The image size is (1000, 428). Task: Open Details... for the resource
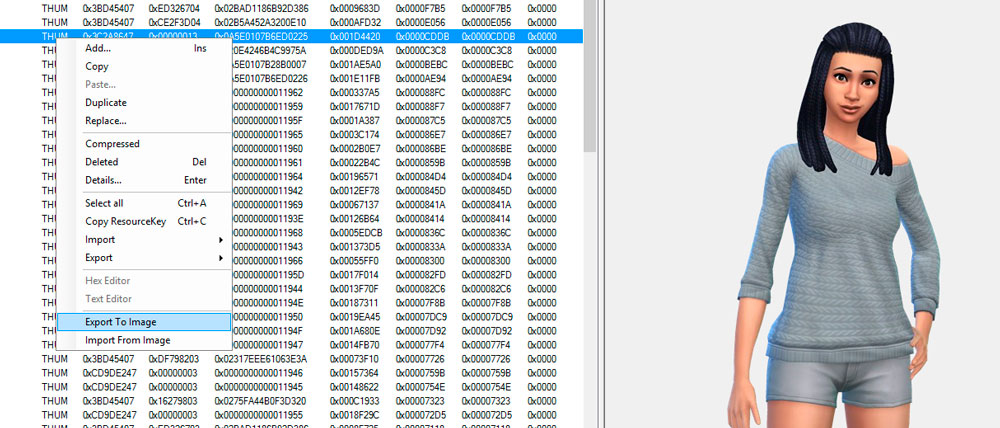(x=104, y=180)
